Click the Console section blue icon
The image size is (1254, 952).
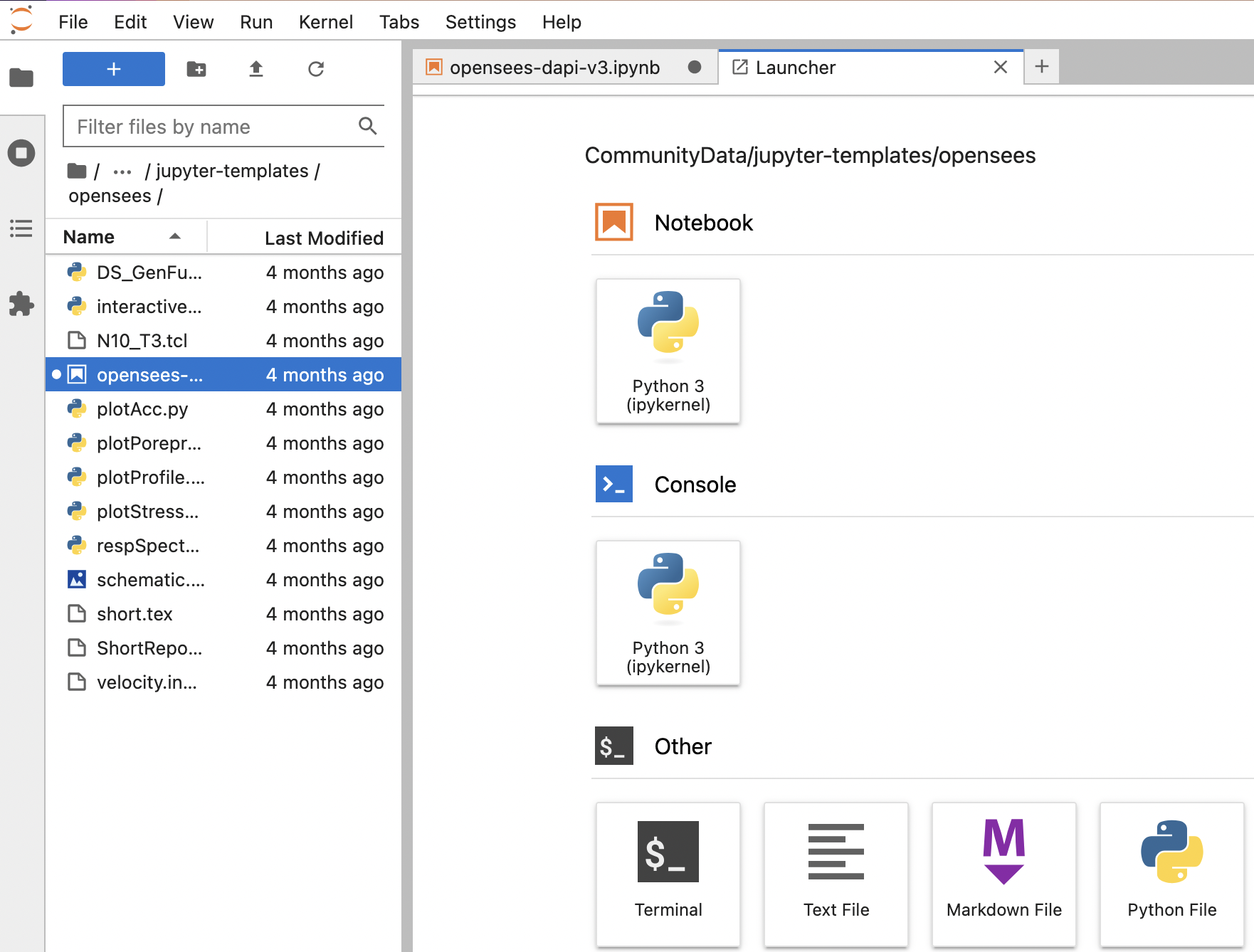coord(614,484)
